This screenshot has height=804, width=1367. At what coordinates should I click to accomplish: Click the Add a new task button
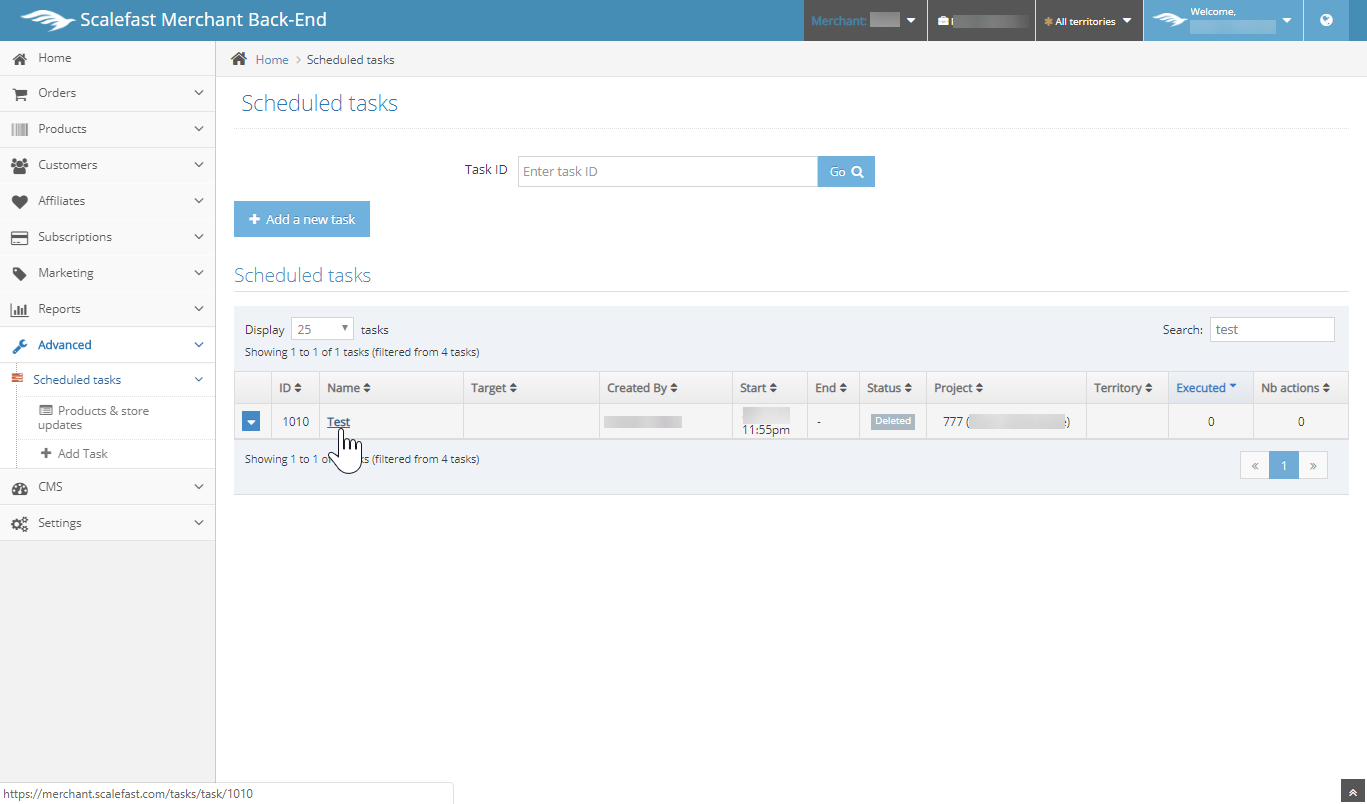[x=302, y=219]
